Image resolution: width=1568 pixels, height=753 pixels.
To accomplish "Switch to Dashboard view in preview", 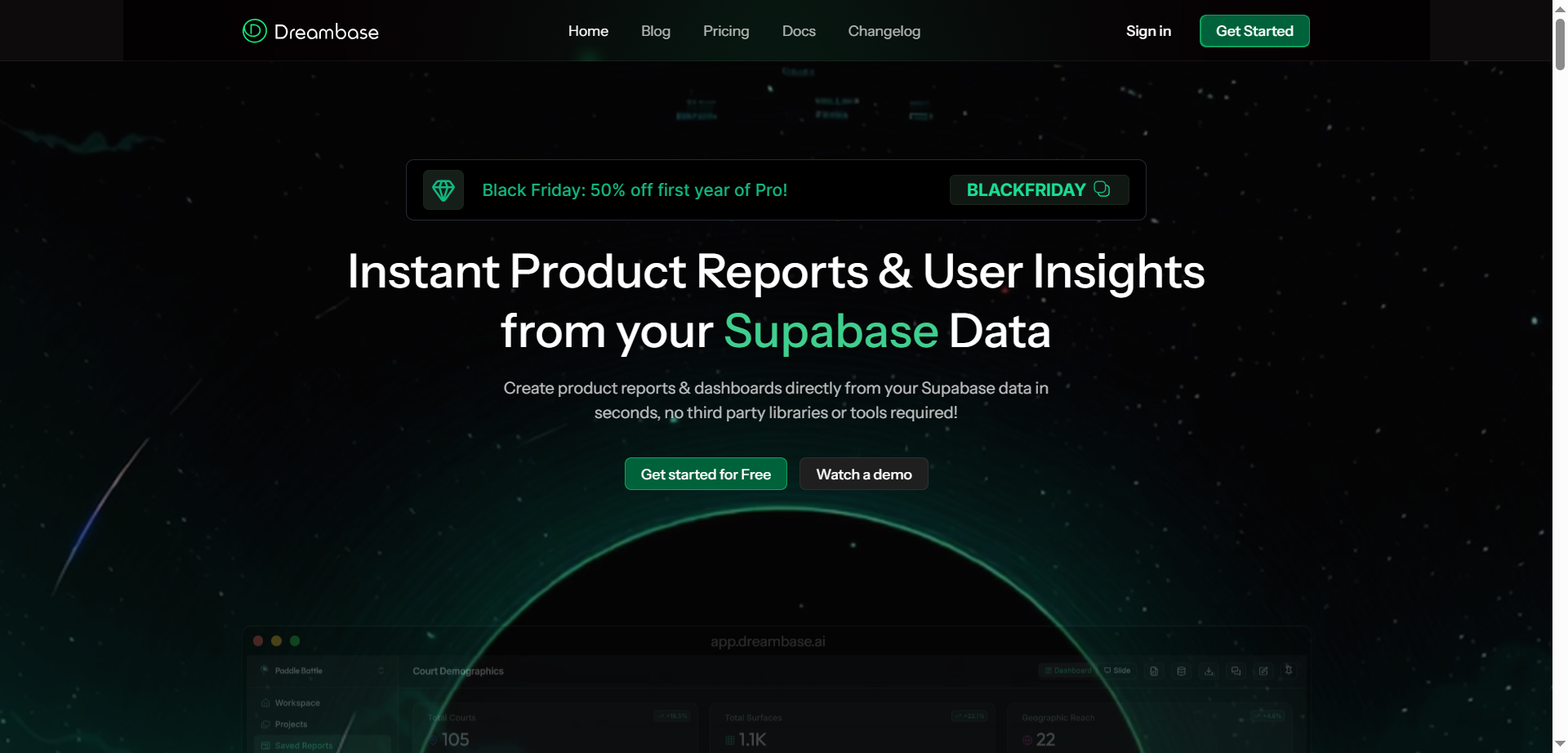I will pos(1068,671).
